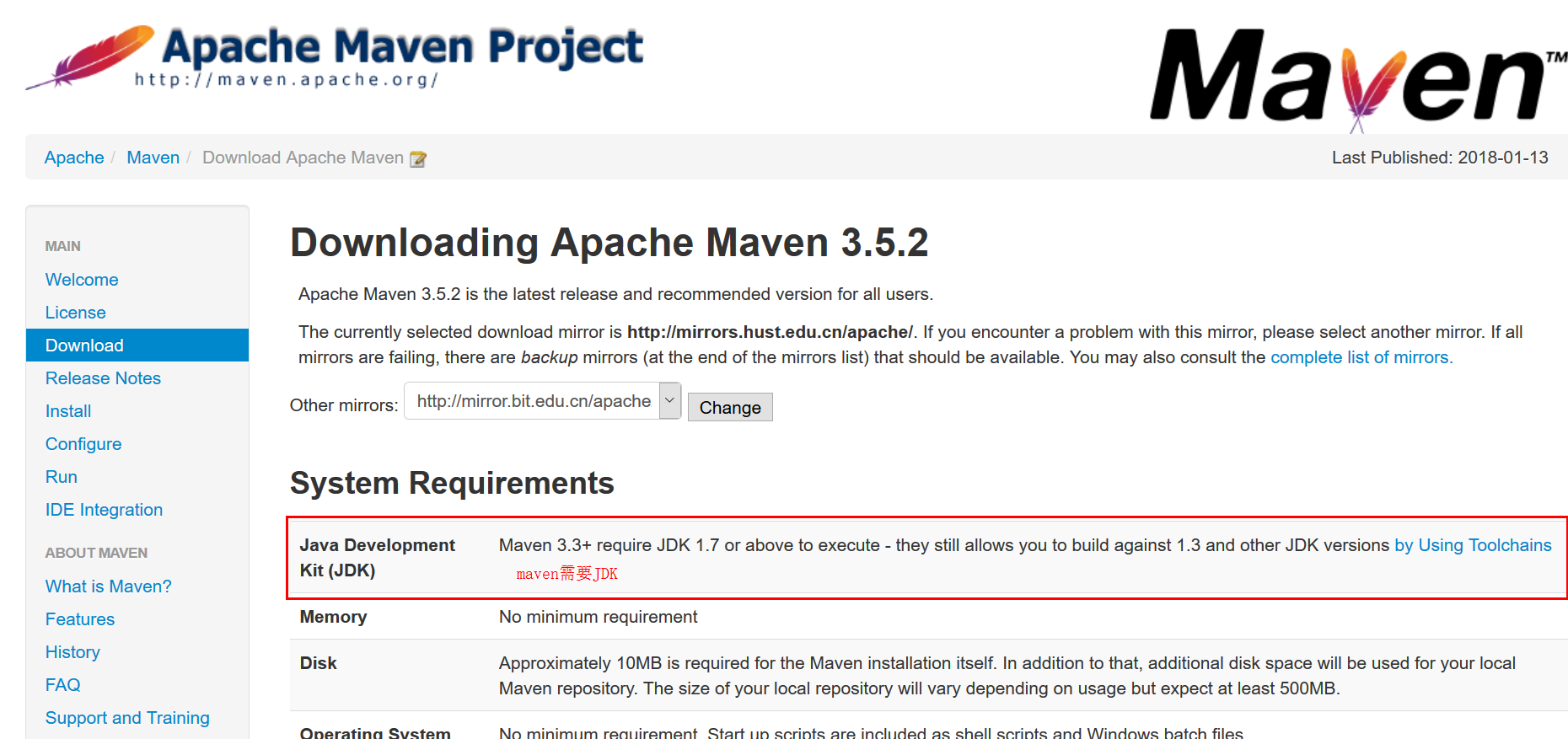
Task: Select the Download sidebar item
Action: [x=137, y=345]
